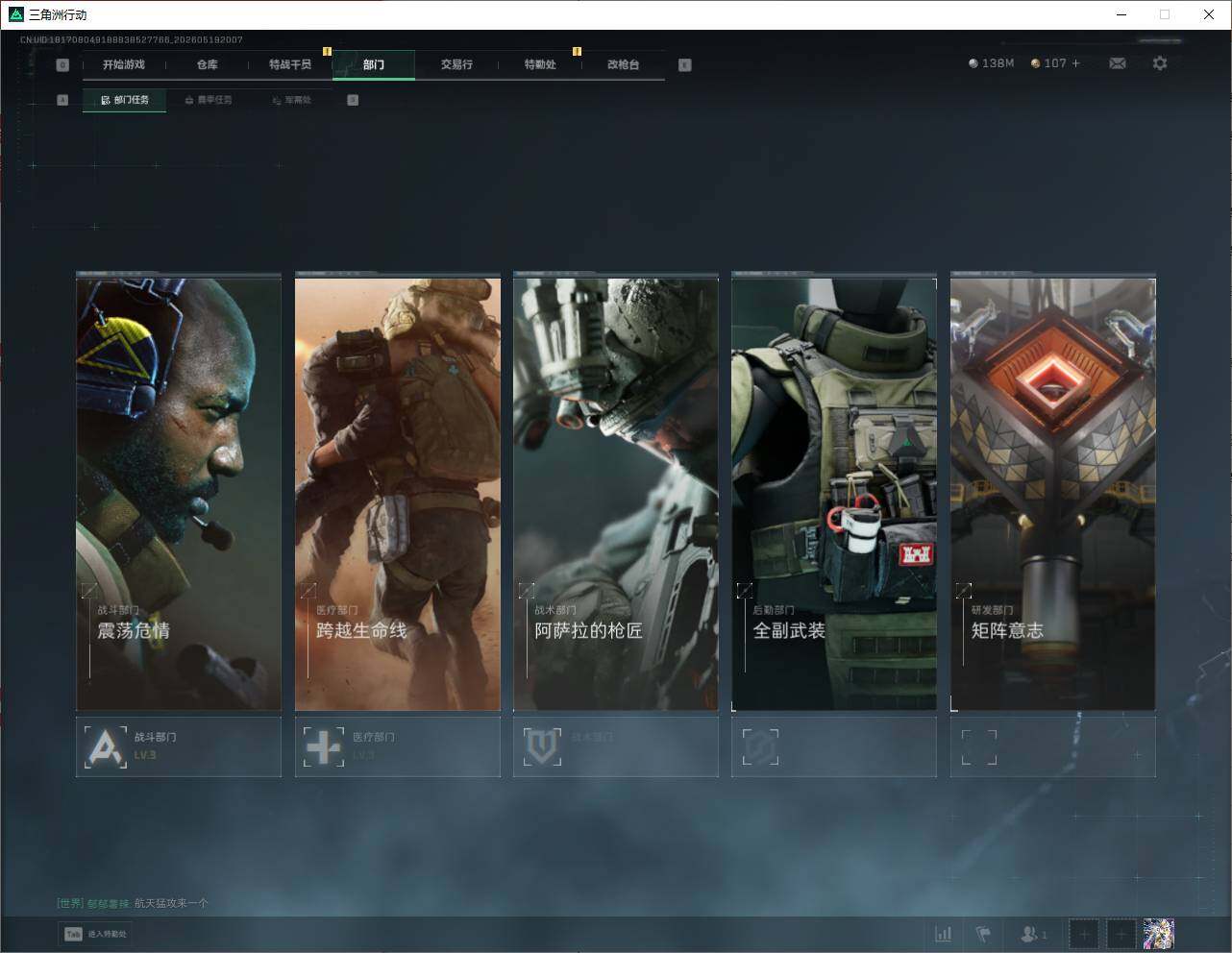Open the 矩阵意志 mission card
This screenshot has height=953, width=1232.
pos(1053,494)
